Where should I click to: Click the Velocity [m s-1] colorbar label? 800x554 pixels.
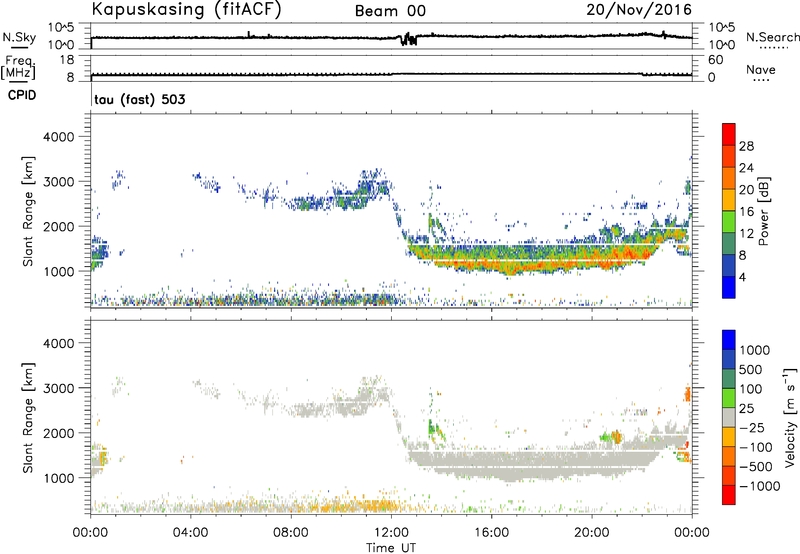tap(790, 417)
